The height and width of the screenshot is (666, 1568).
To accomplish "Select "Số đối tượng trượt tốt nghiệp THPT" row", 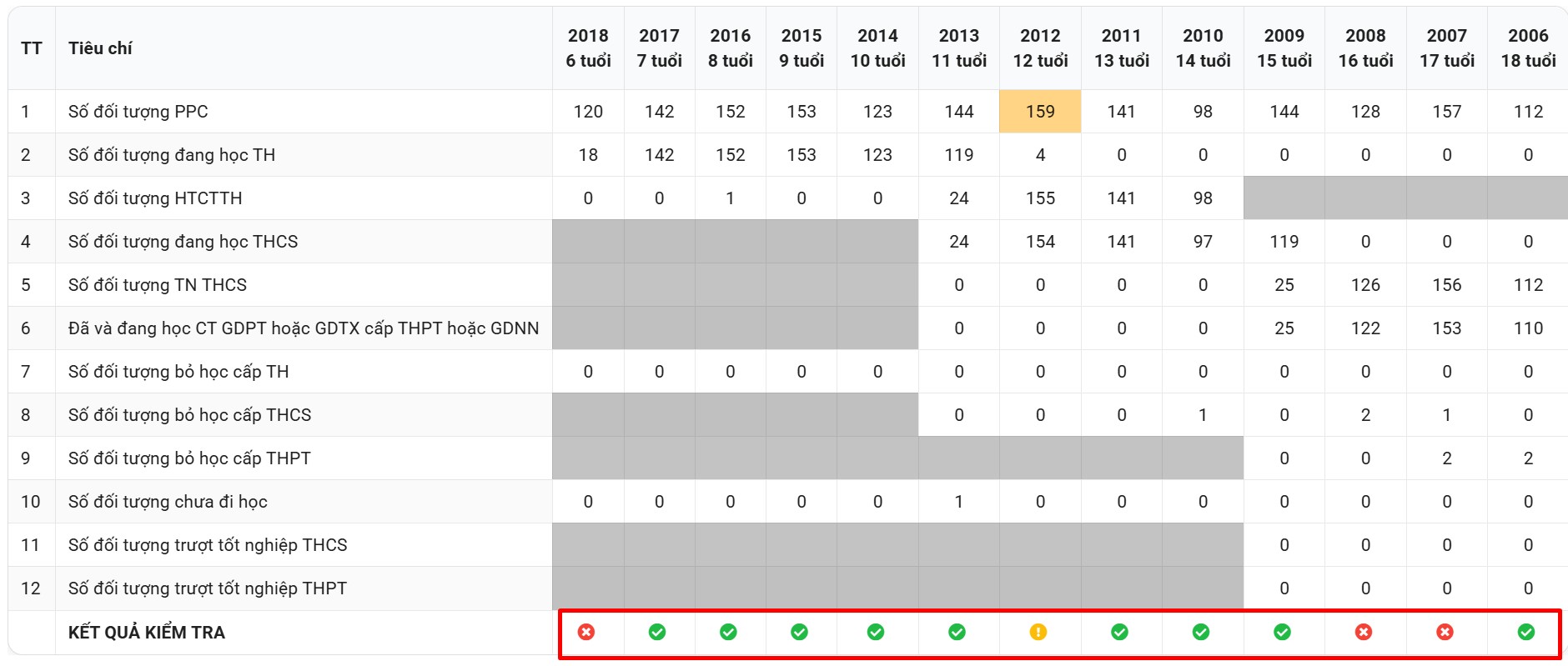I will pos(208,588).
